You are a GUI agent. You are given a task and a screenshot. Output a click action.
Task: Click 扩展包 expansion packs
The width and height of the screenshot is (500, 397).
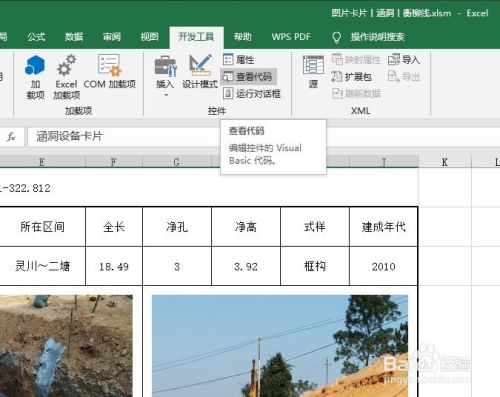click(x=352, y=77)
